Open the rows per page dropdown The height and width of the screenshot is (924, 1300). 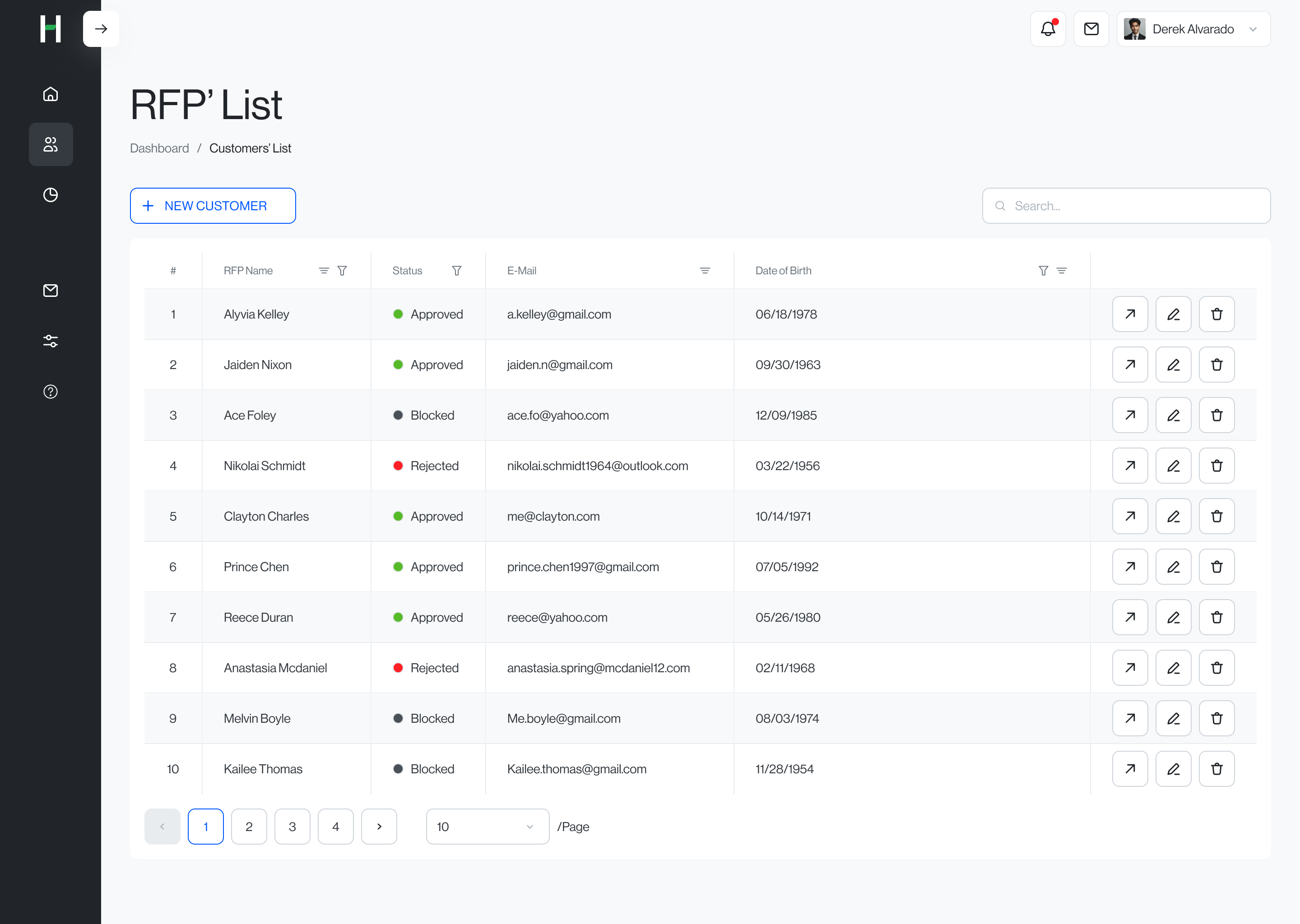[487, 827]
